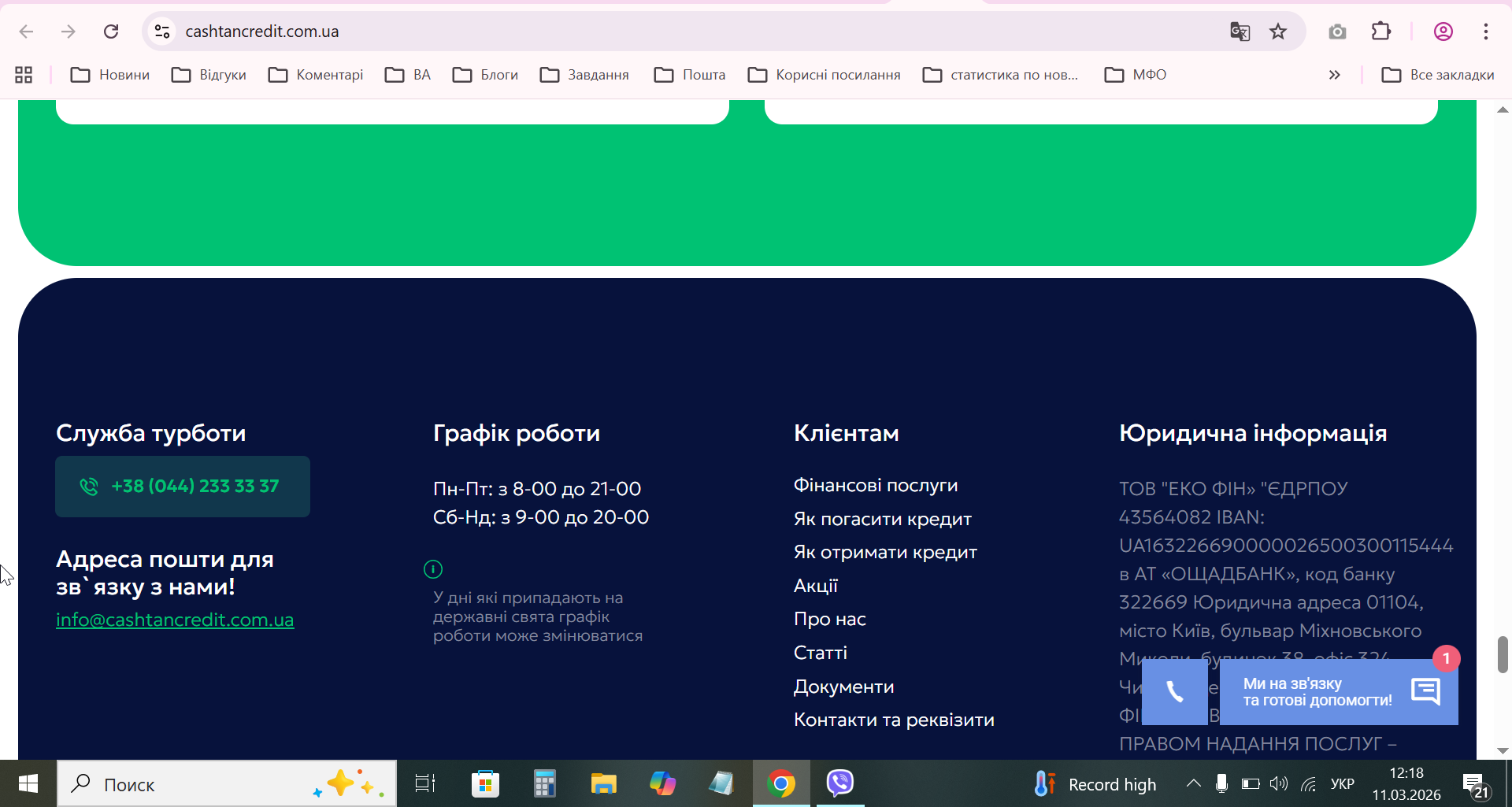The height and width of the screenshot is (807, 1512).
Task: Go back to the previous page
Action: pos(26,31)
